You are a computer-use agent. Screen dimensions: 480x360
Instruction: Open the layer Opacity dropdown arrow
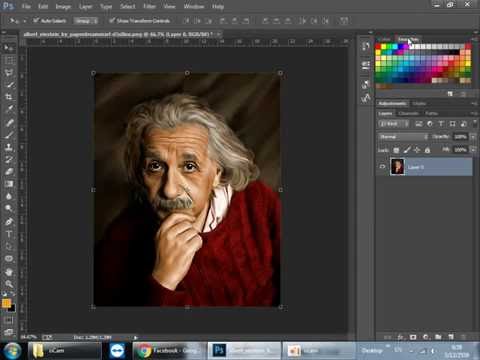pos(473,137)
